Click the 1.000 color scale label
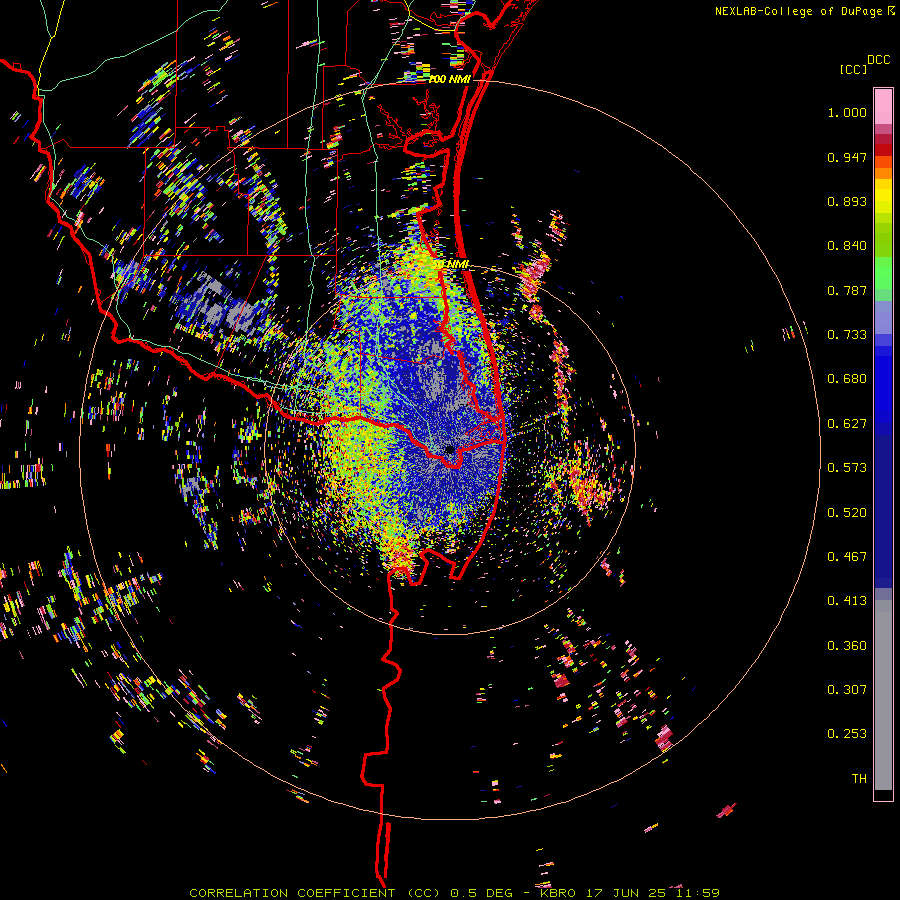The image size is (900, 900). click(847, 112)
